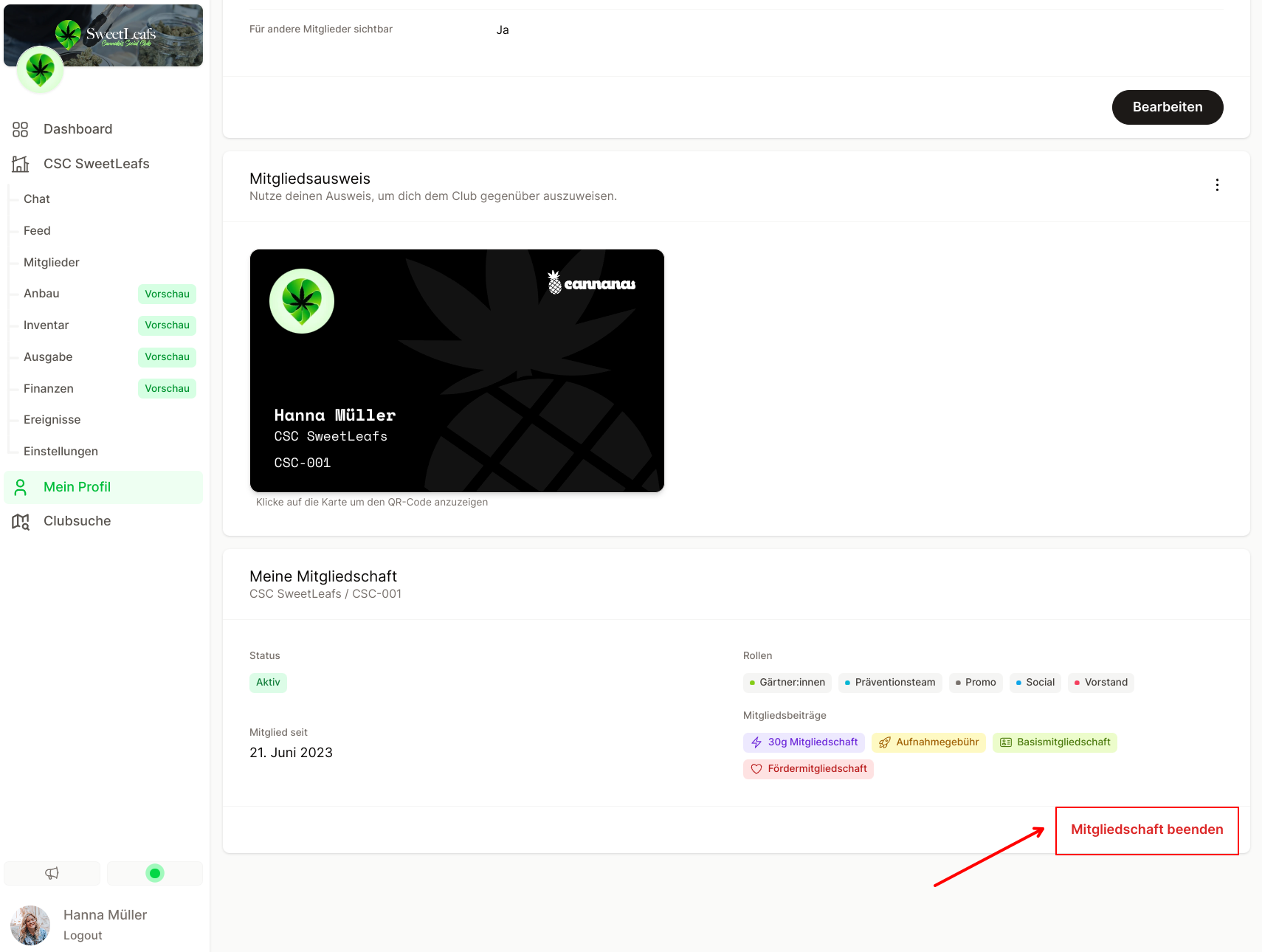Toggle the green online status indicator

coord(155,873)
